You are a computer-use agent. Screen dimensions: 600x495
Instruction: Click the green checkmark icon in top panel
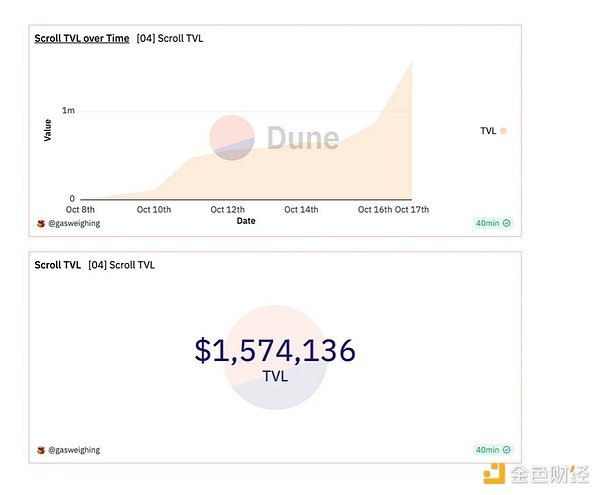(507, 223)
